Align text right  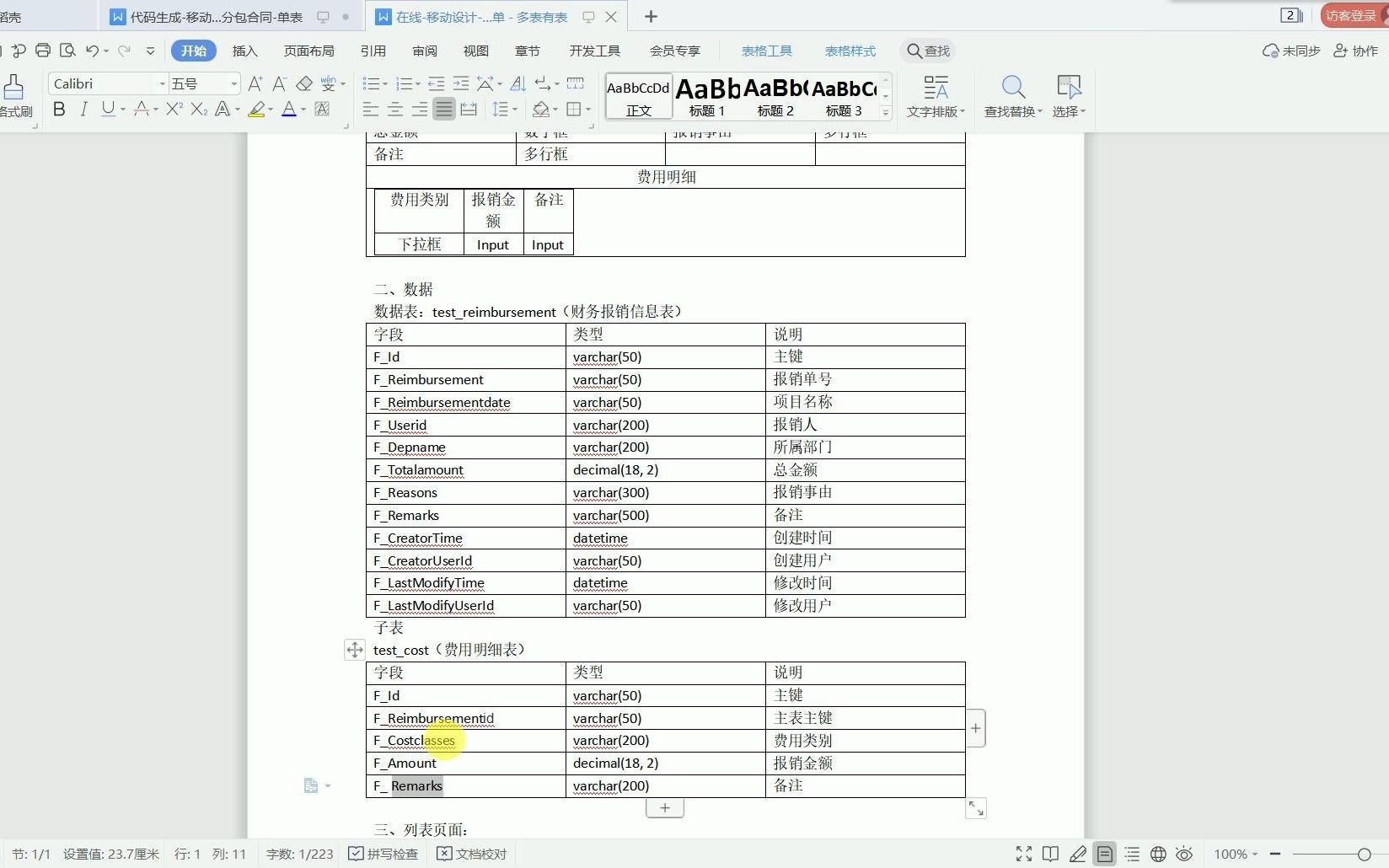click(420, 109)
